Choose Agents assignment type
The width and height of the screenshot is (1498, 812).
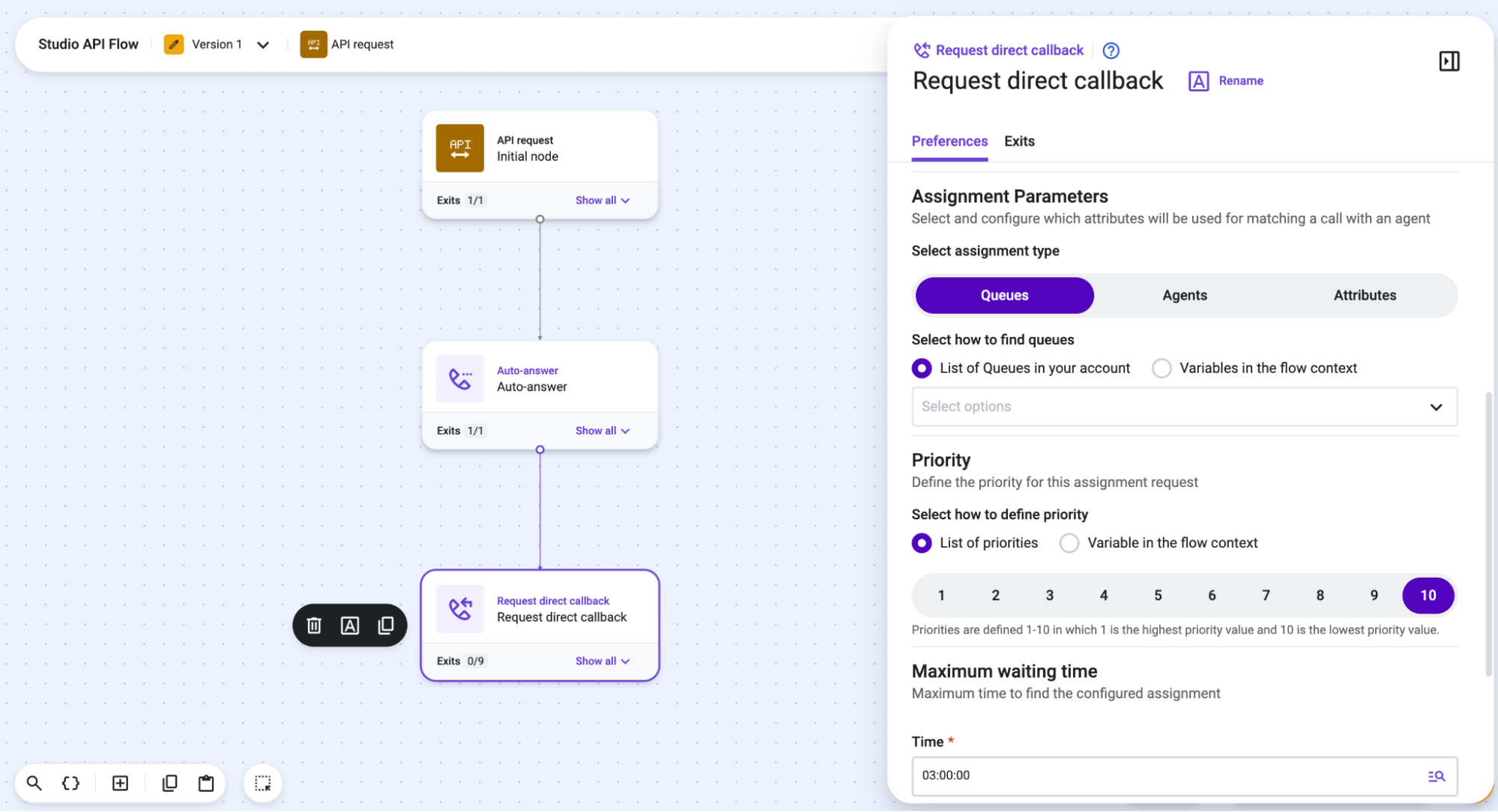pyautogui.click(x=1184, y=295)
